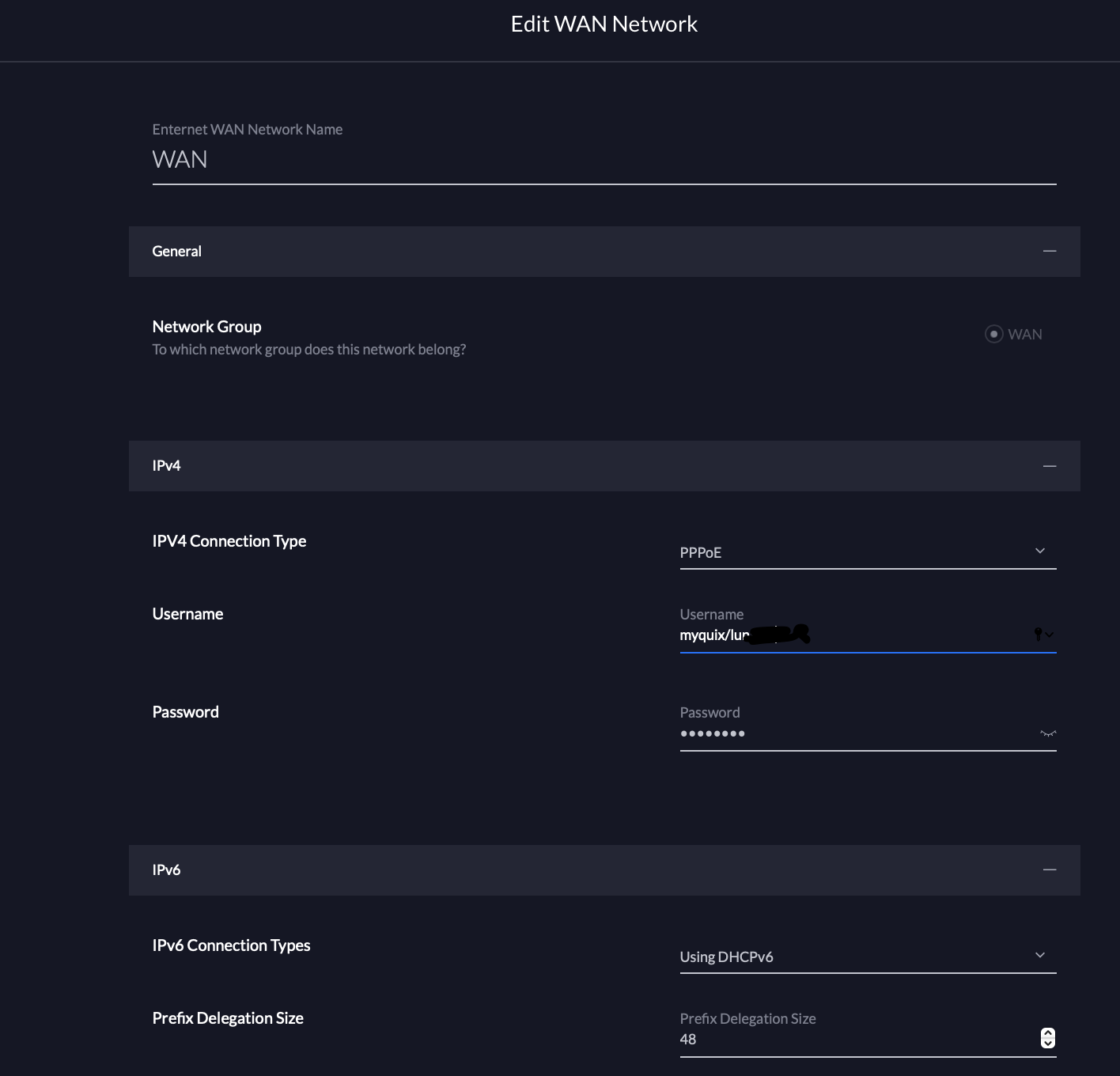Increase Prefix Delegation Size with up arrow

pos(1048,1033)
